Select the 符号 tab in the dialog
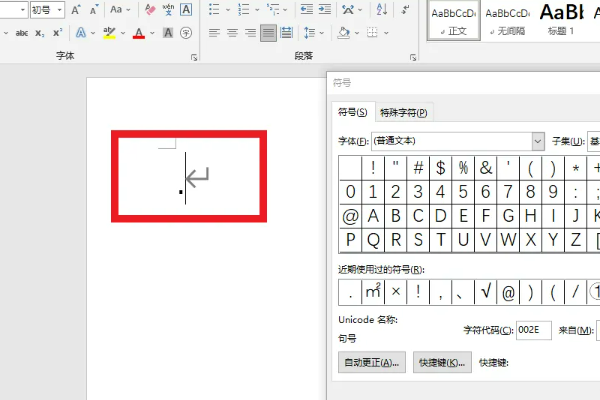Viewport: 600px width, 400px height. [x=352, y=113]
